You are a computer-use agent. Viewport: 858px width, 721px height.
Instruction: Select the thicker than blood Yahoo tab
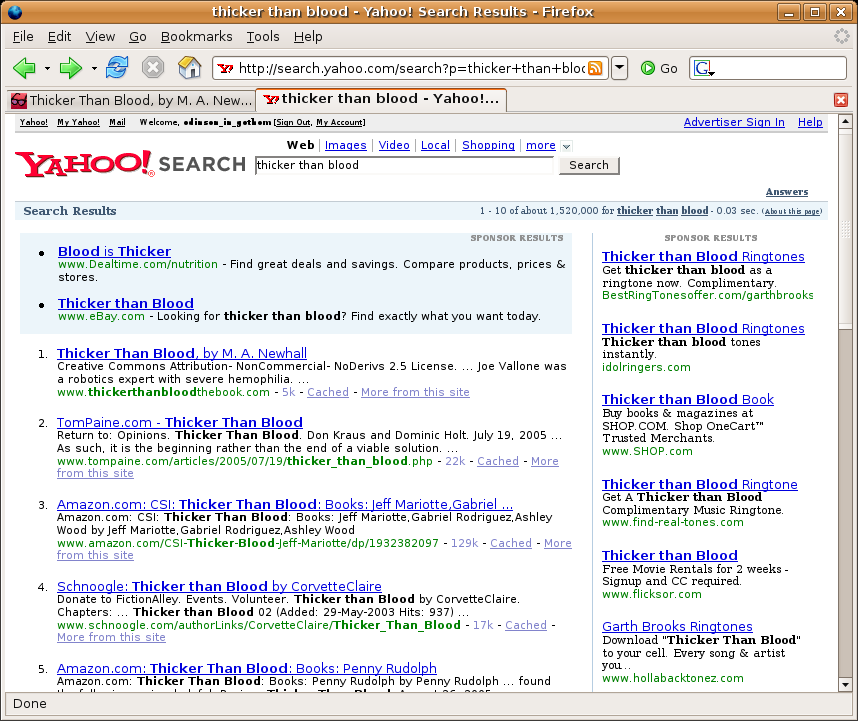(381, 99)
